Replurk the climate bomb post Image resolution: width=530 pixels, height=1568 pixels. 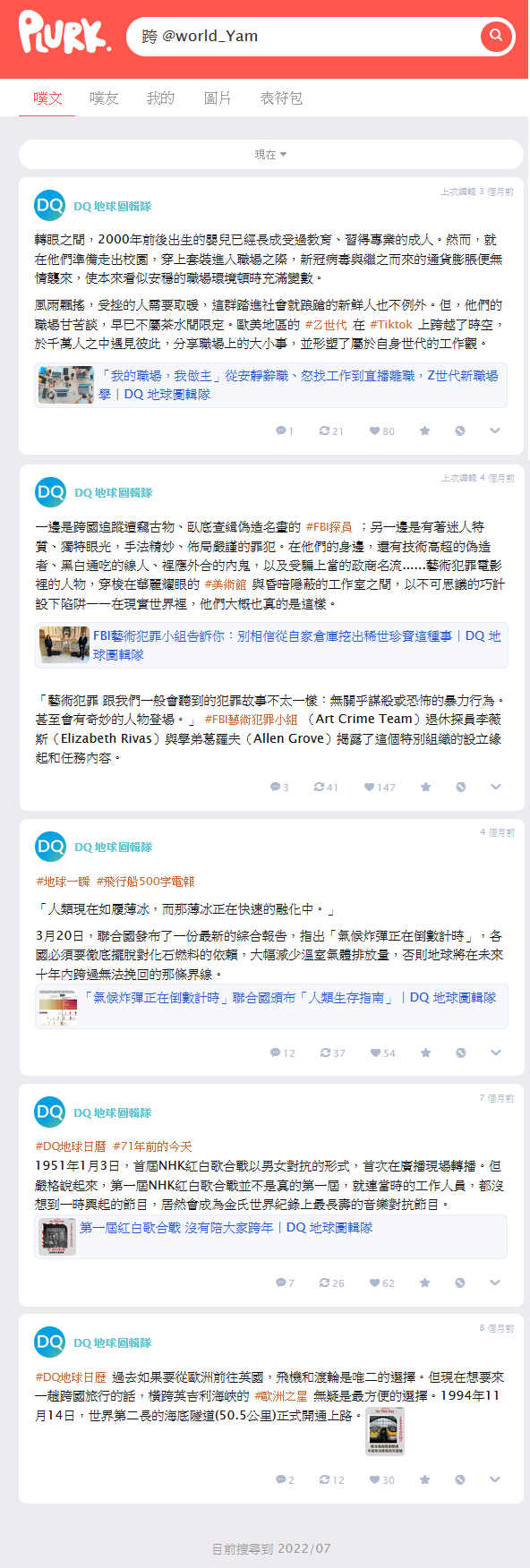(333, 1052)
